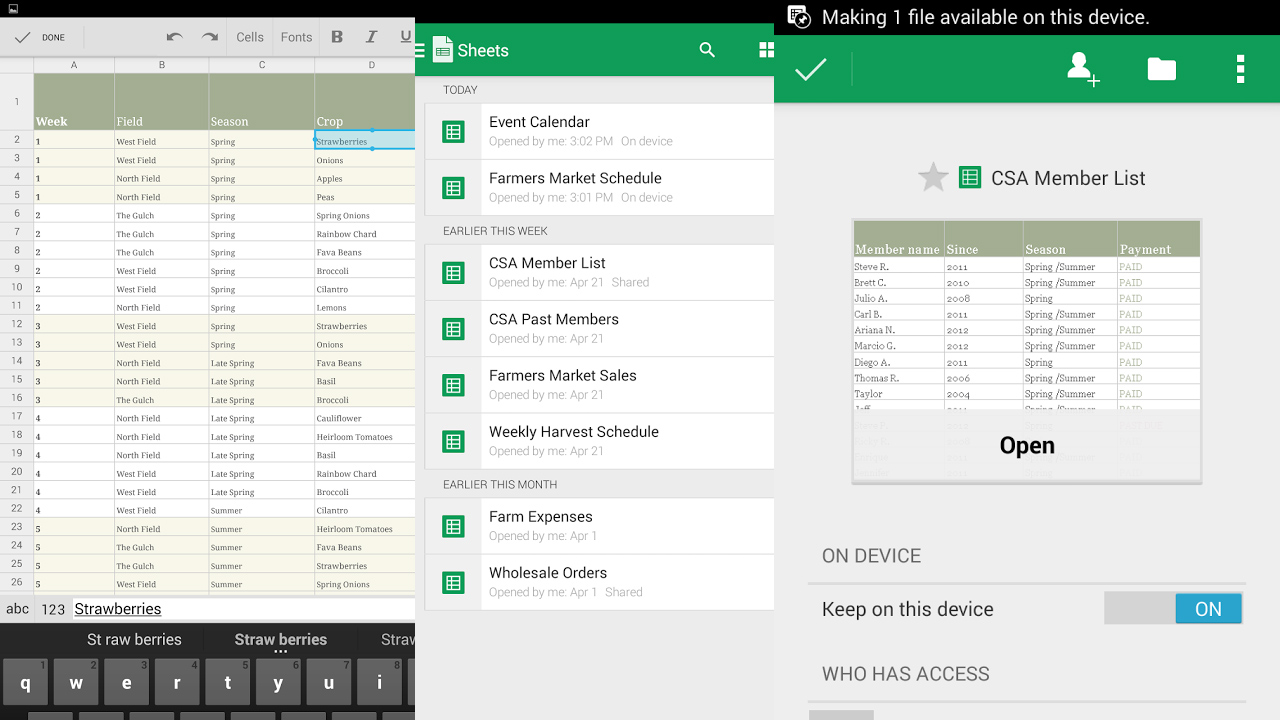Open the CSA Member List preview thumbnail
1280x720 pixels.
click(1027, 351)
